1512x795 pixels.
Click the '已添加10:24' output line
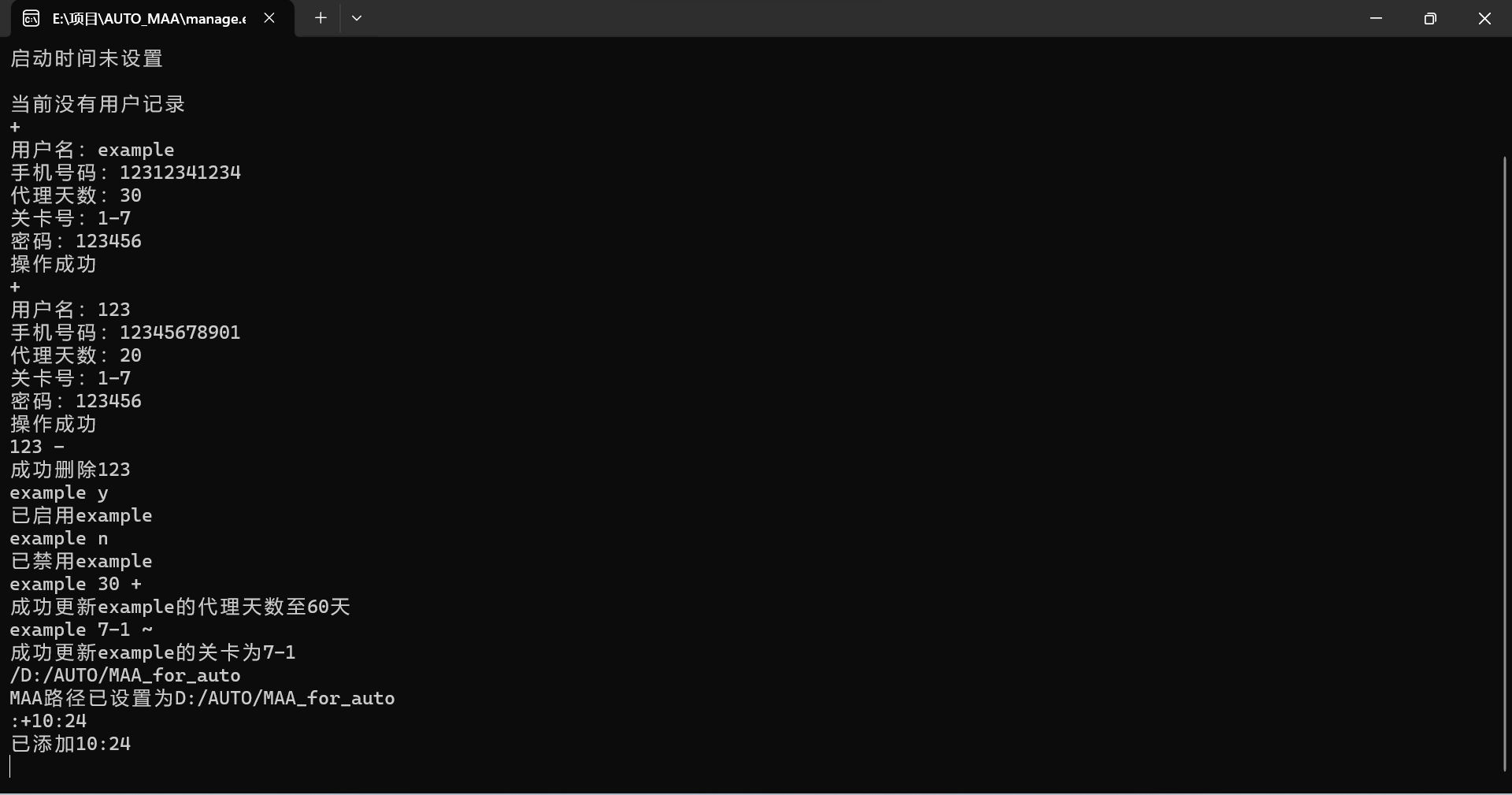(70, 745)
